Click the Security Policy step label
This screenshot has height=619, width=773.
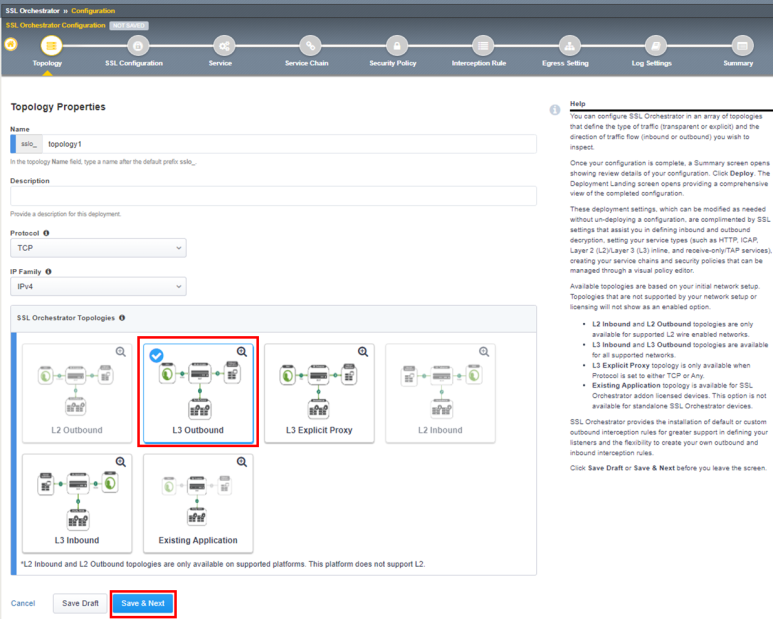pyautogui.click(x=393, y=63)
